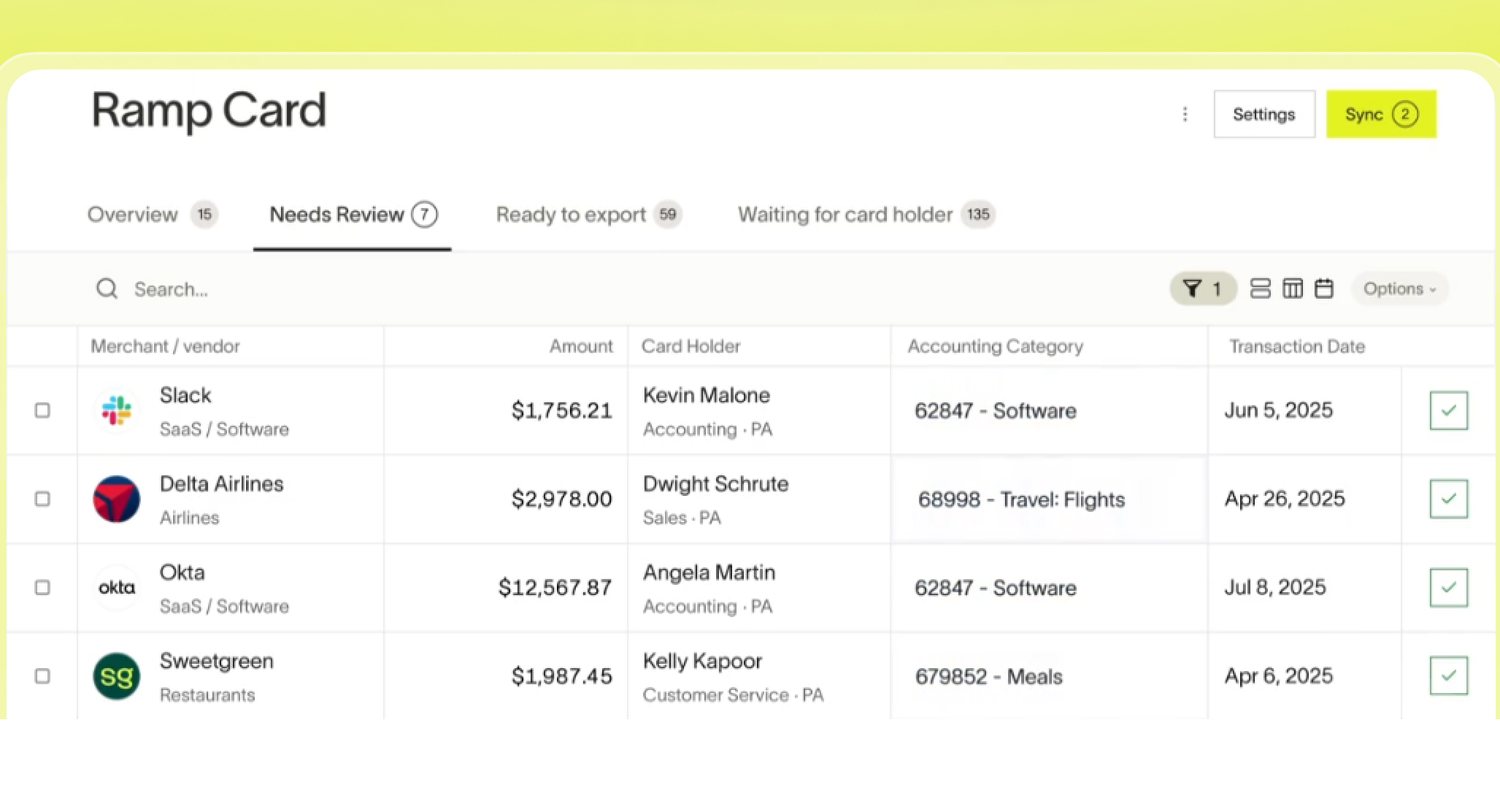Click card holder Kevin Malone
Screen dimensions: 1500x785
pos(706,395)
